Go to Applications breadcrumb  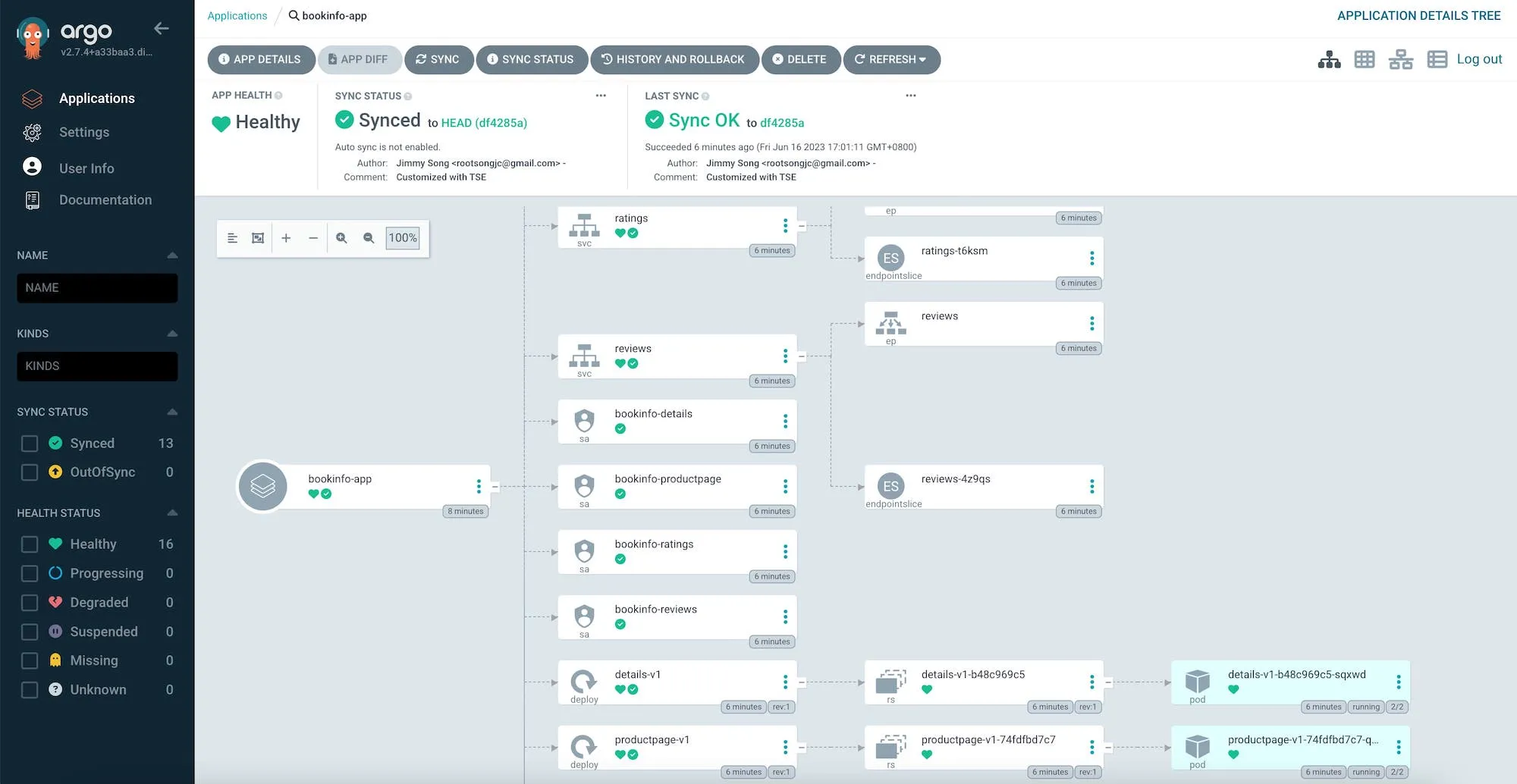(237, 16)
